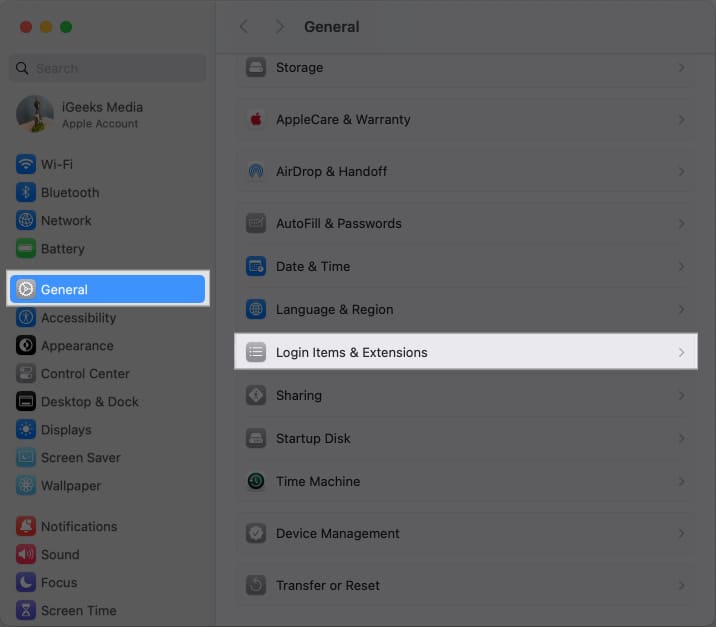The image size is (716, 627).
Task: Open the Sharing row chevron
Action: pos(681,395)
